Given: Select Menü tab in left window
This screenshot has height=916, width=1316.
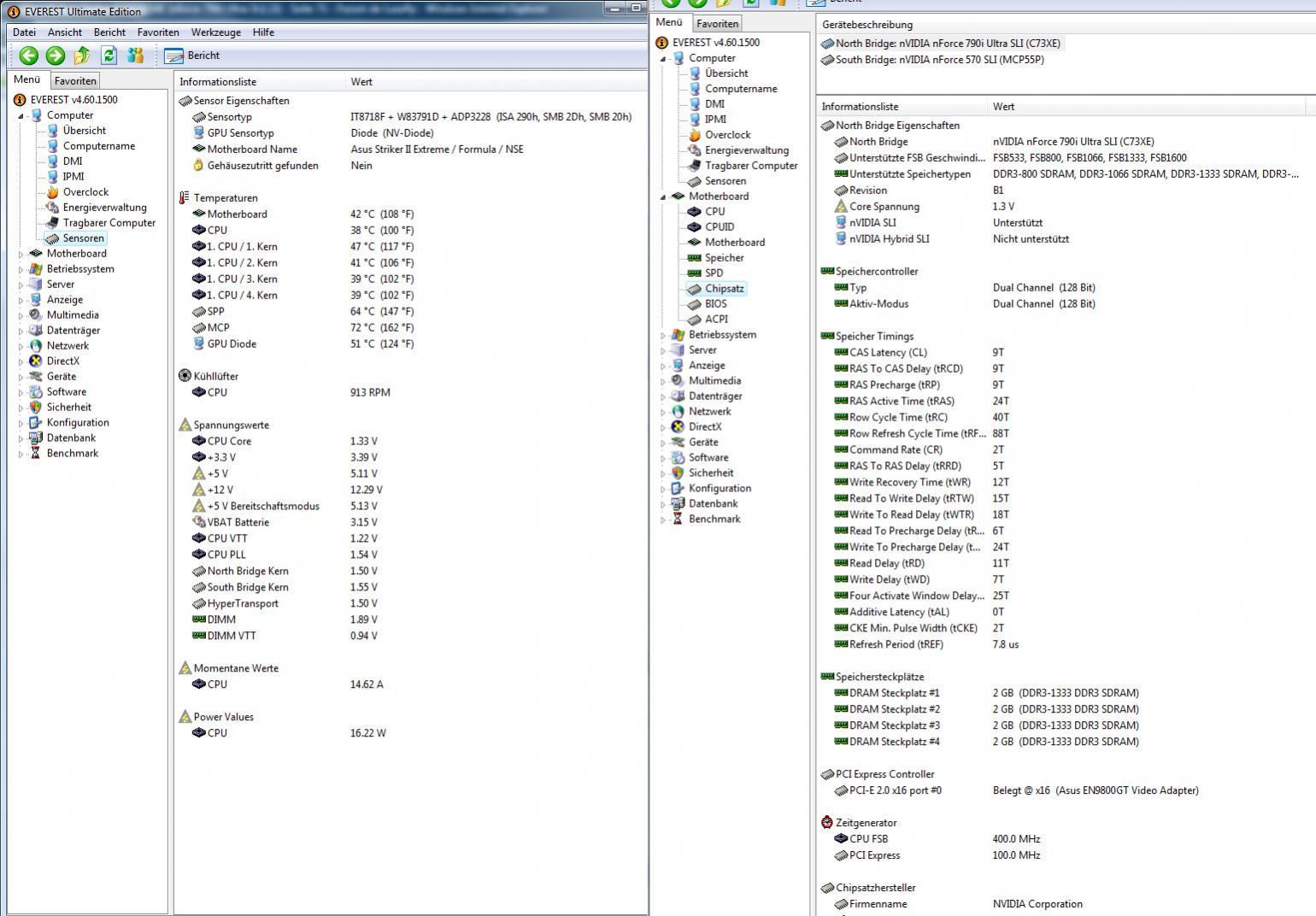Looking at the screenshot, I should coord(26,79).
